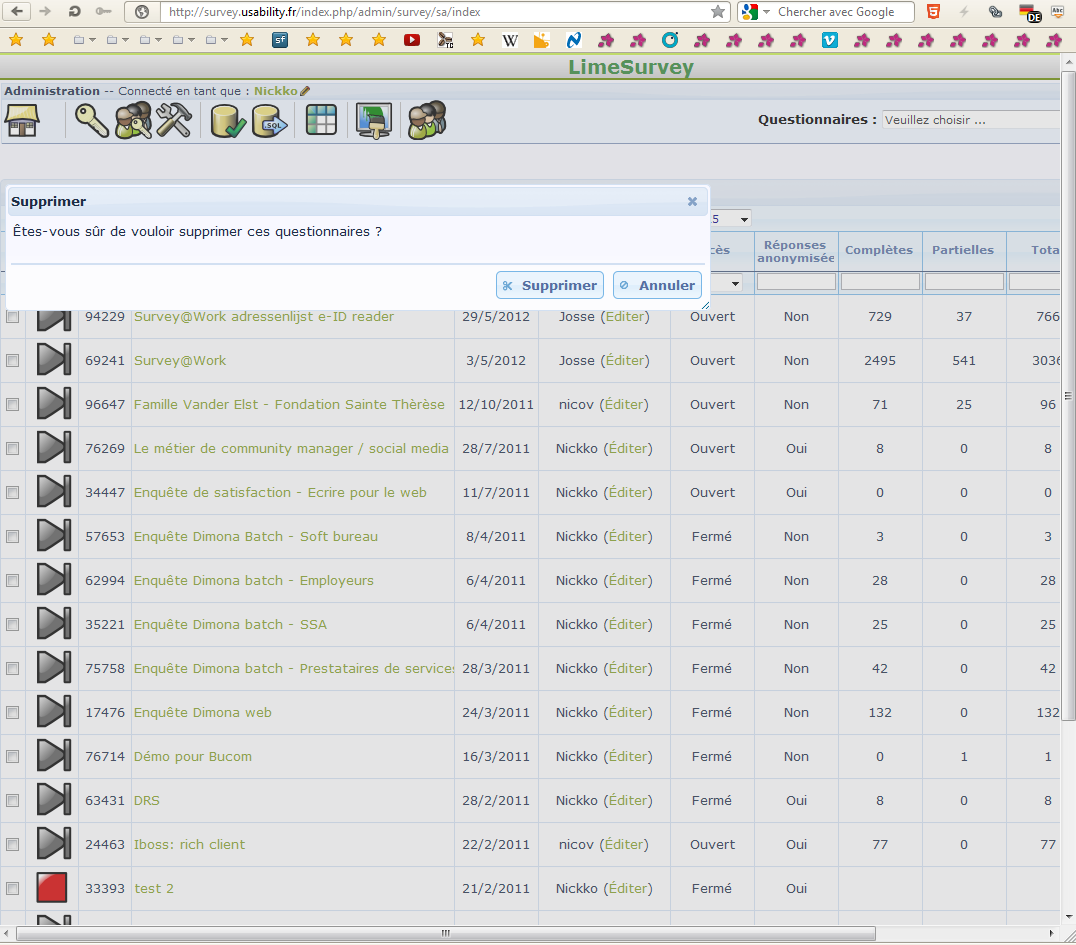Select the checkbox for DRS survey
1076x945 pixels.
pyautogui.click(x=13, y=801)
